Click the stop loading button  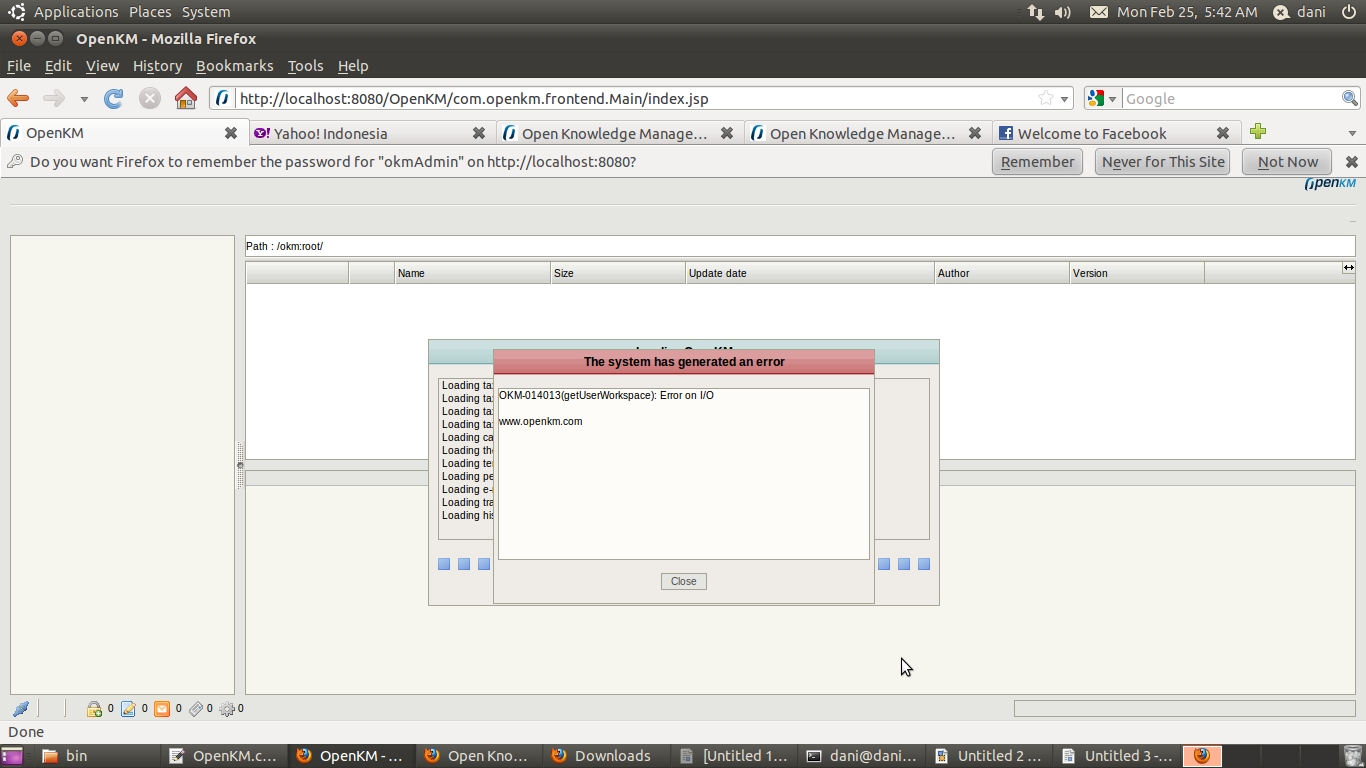(150, 98)
